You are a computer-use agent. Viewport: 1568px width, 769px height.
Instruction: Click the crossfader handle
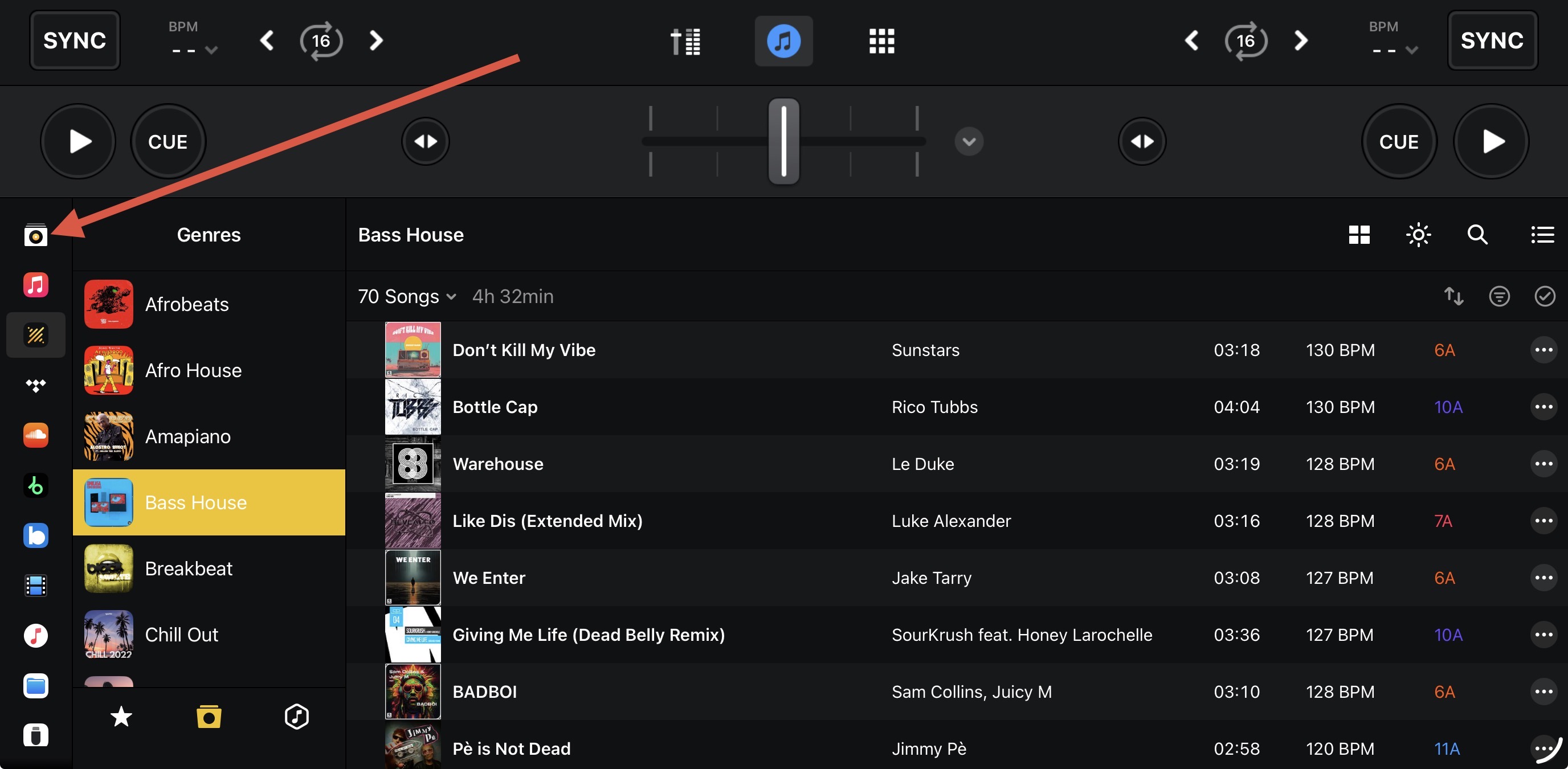click(x=783, y=142)
